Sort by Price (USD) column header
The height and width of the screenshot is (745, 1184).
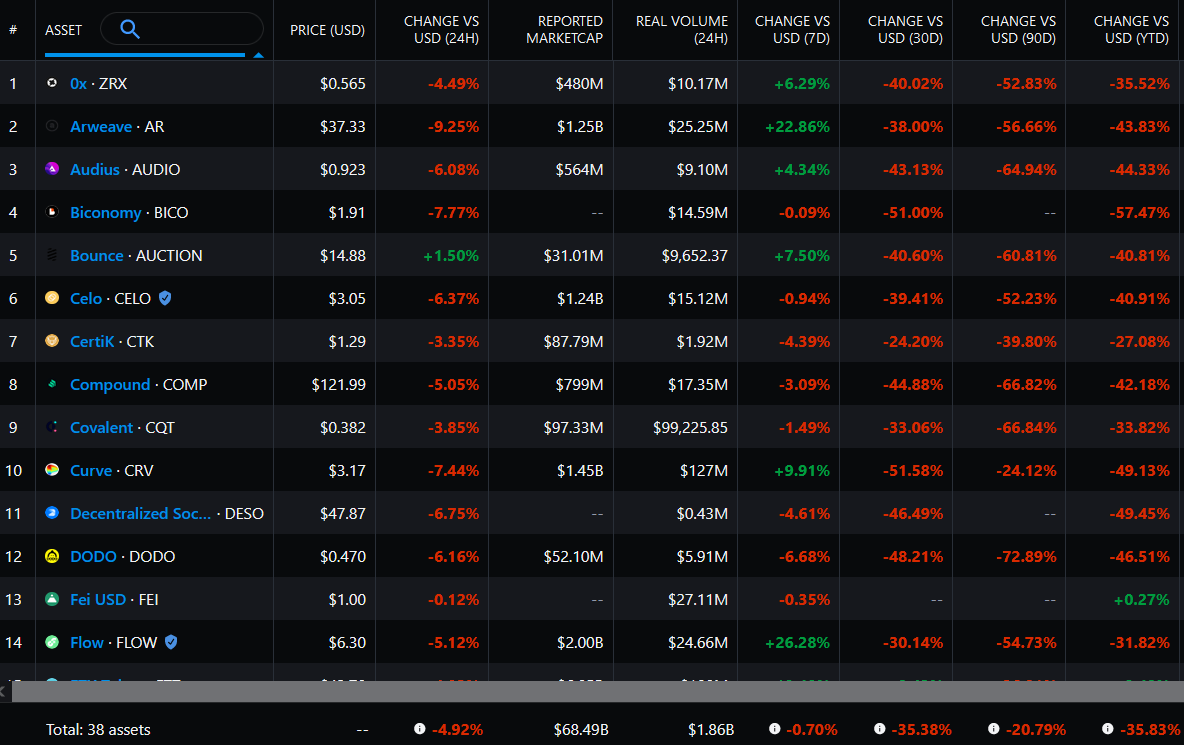pos(327,30)
